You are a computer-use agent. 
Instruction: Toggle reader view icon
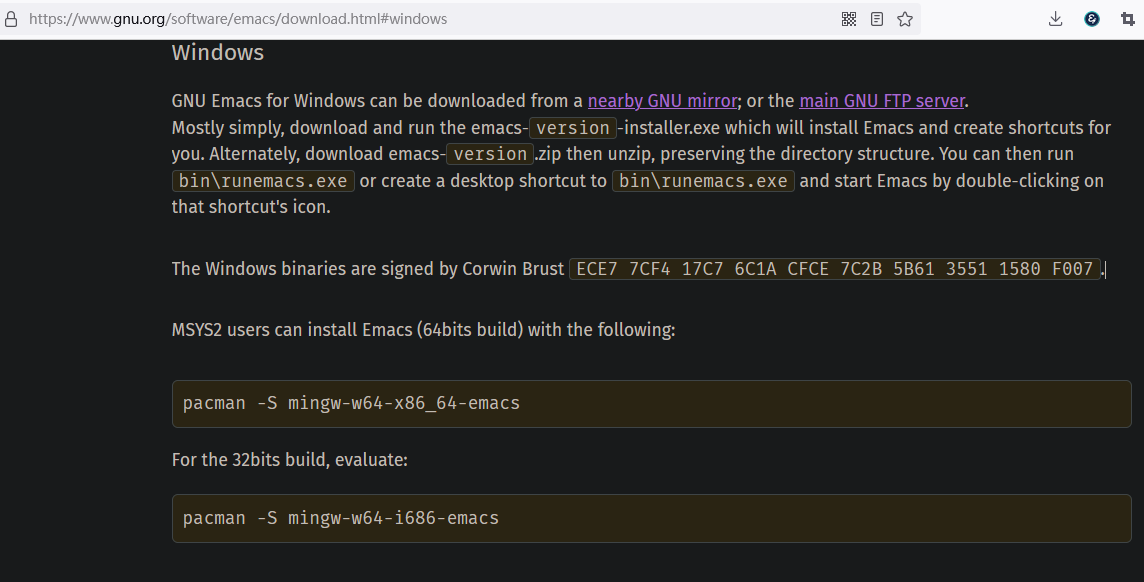point(877,19)
